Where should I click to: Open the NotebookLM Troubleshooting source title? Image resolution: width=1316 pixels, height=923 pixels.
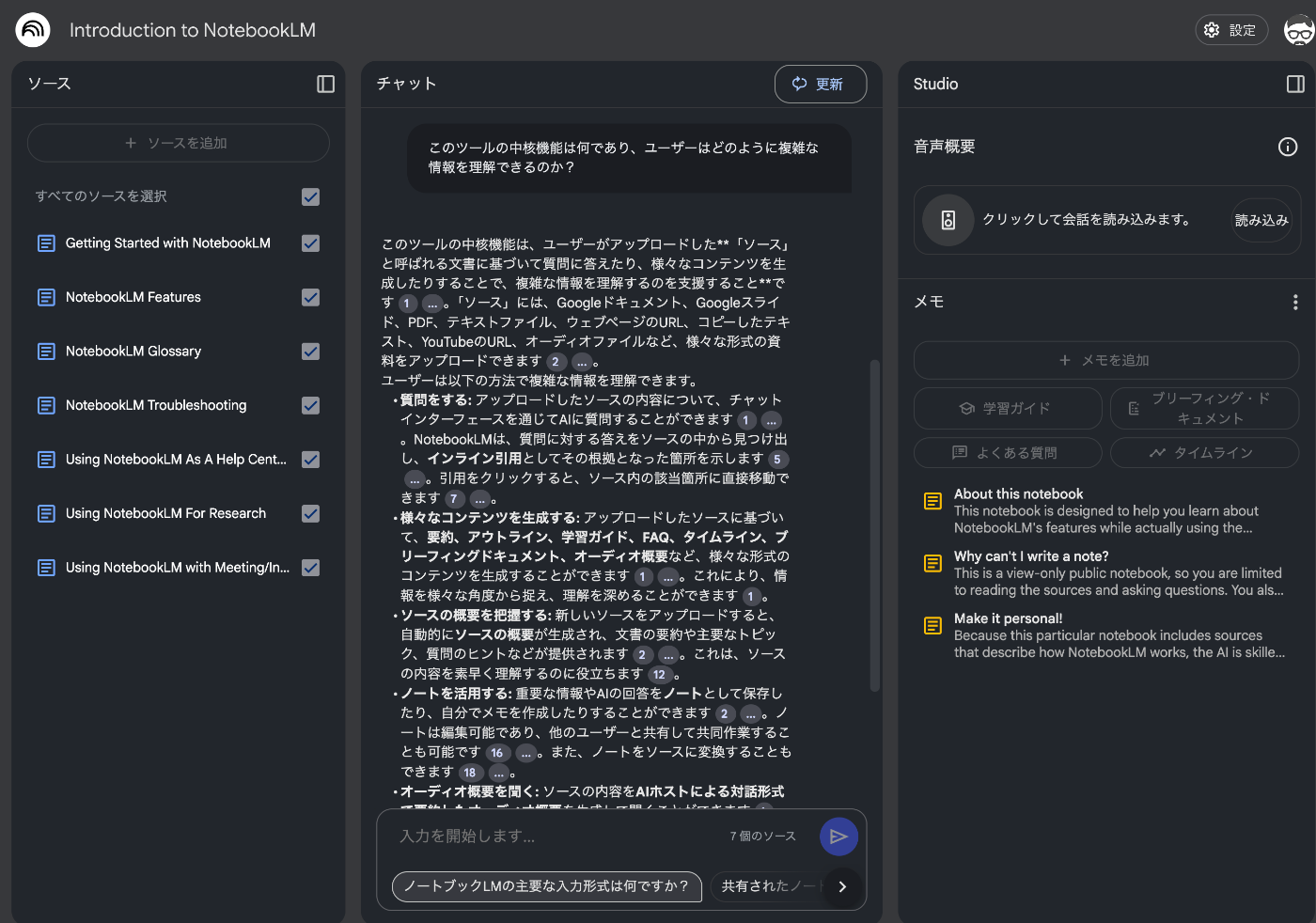coord(156,405)
